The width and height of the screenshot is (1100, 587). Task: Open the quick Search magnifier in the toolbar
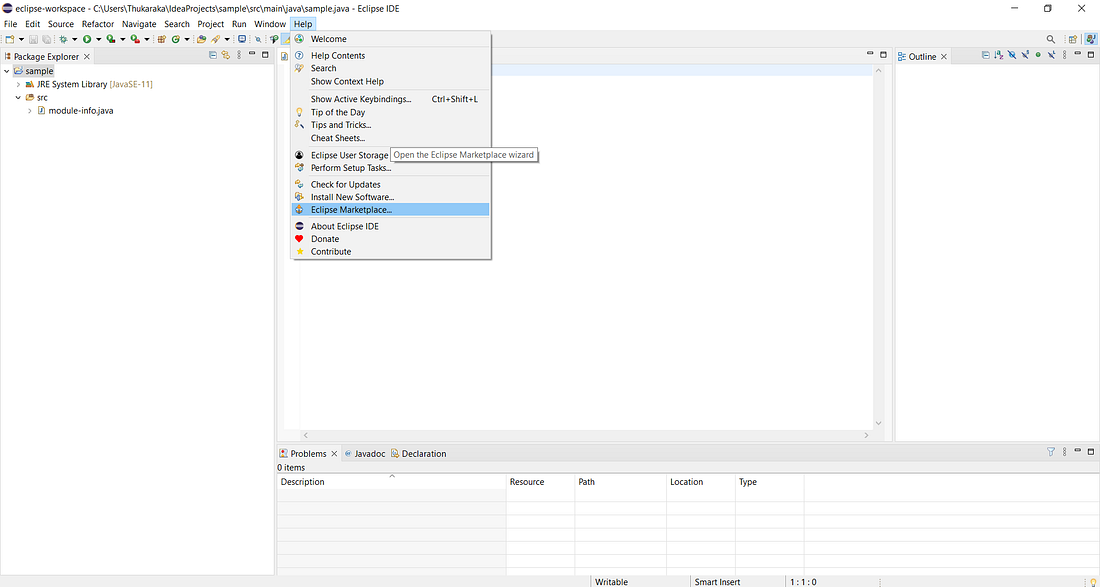1050,37
